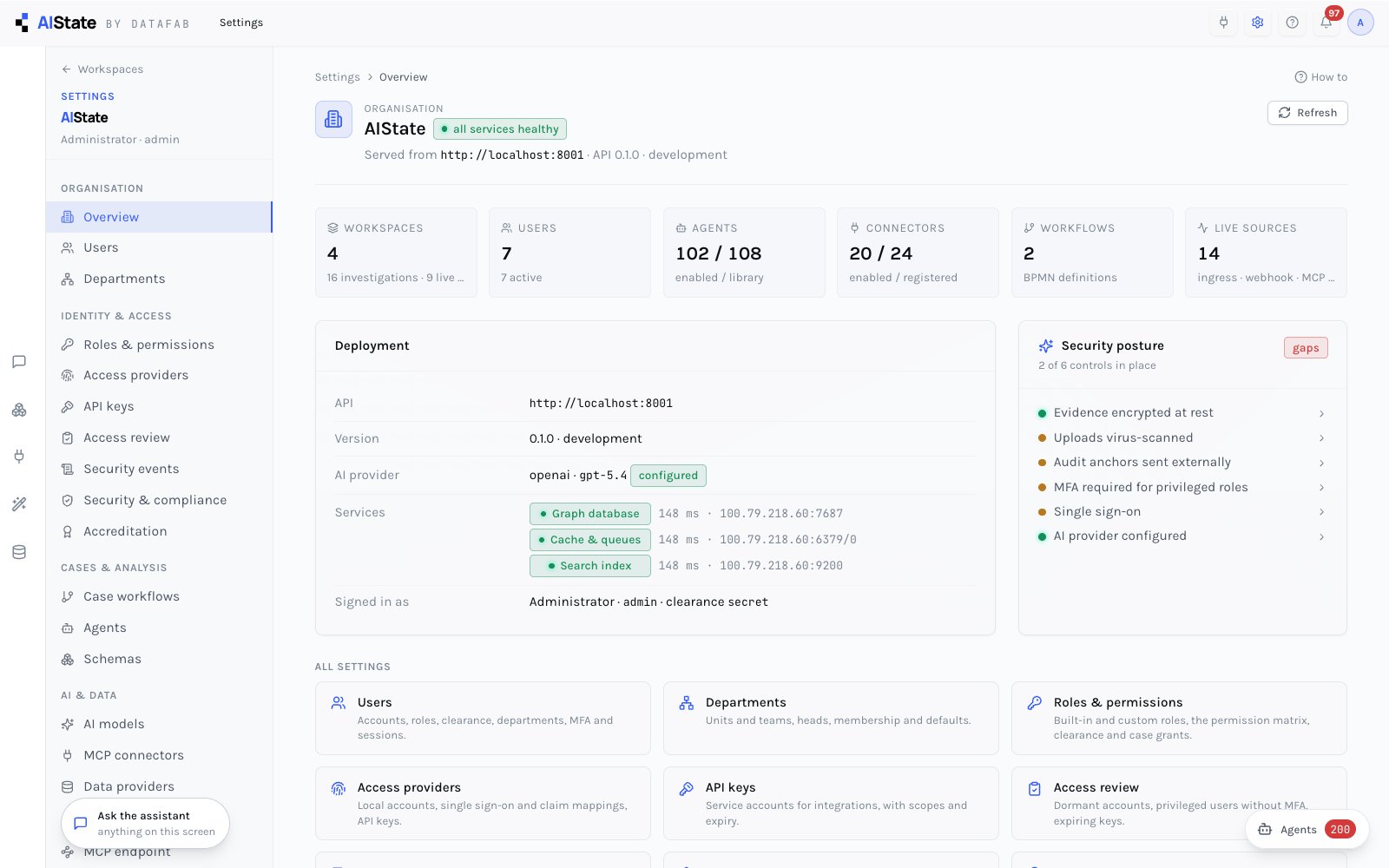The height and width of the screenshot is (868, 1389).
Task: Click the Settings breadcrumb link
Action: point(337,77)
